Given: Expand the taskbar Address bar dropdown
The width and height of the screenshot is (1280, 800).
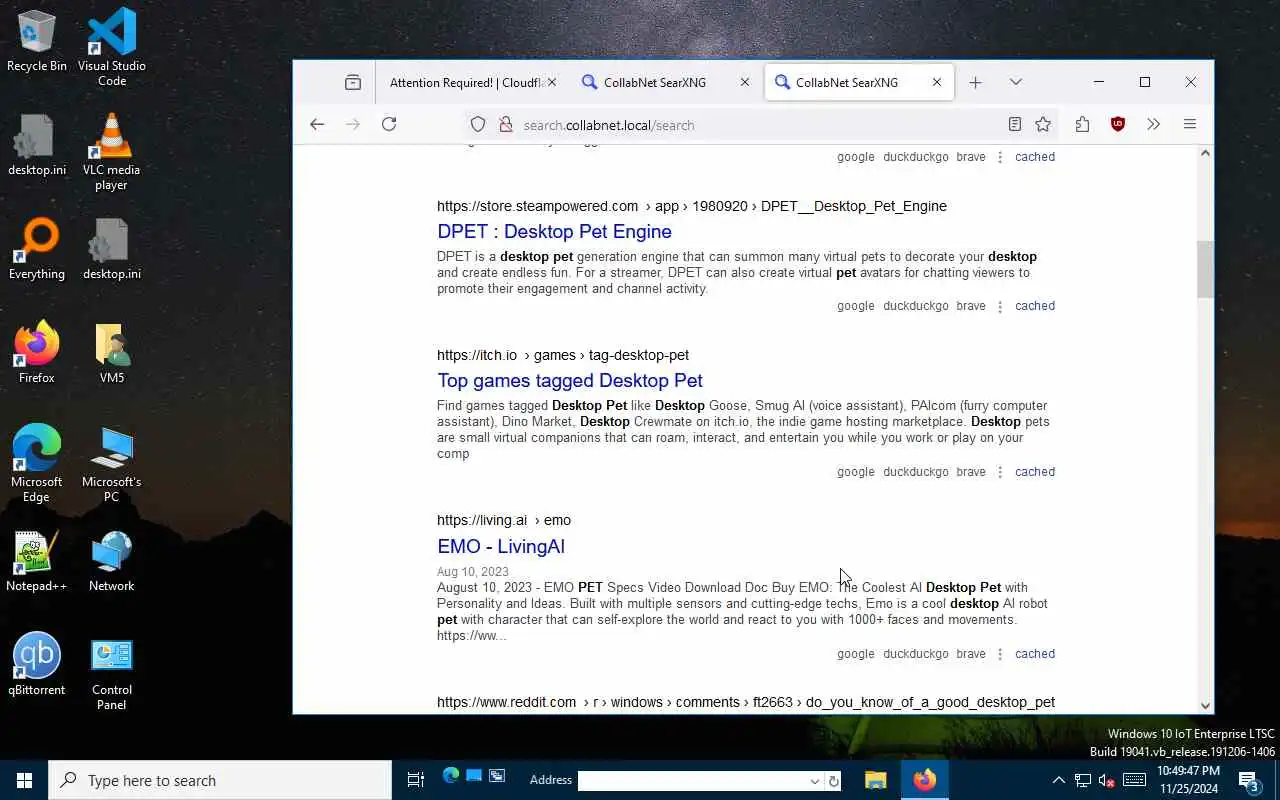Looking at the screenshot, I should pos(815,781).
